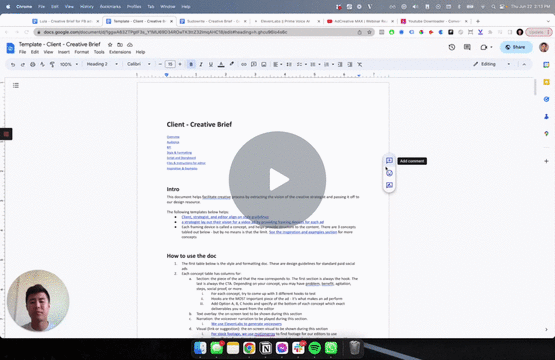Screen dimensions: 555x360
Task: Switch to the ElevenLabs Prime Voice tab
Action: [285, 21]
